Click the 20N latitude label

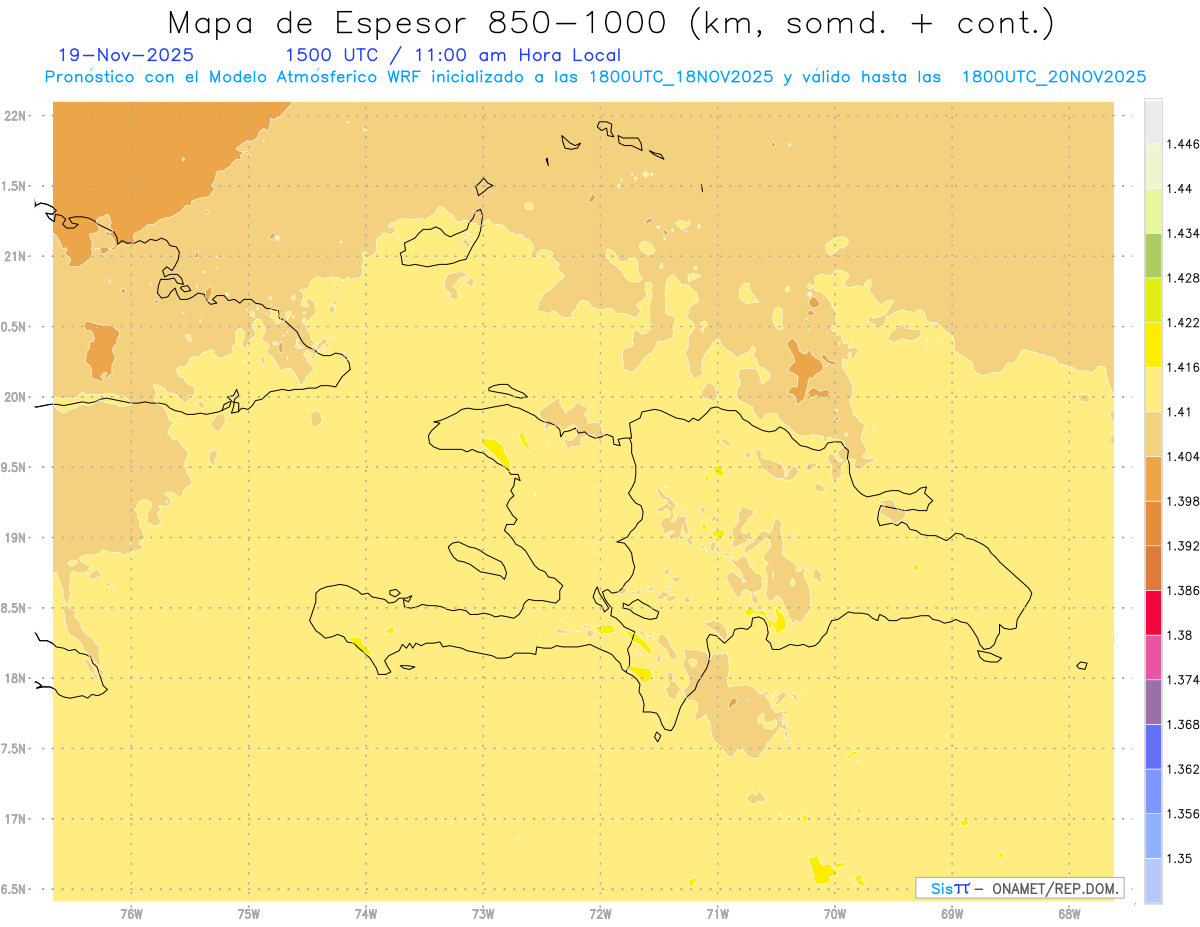14,397
